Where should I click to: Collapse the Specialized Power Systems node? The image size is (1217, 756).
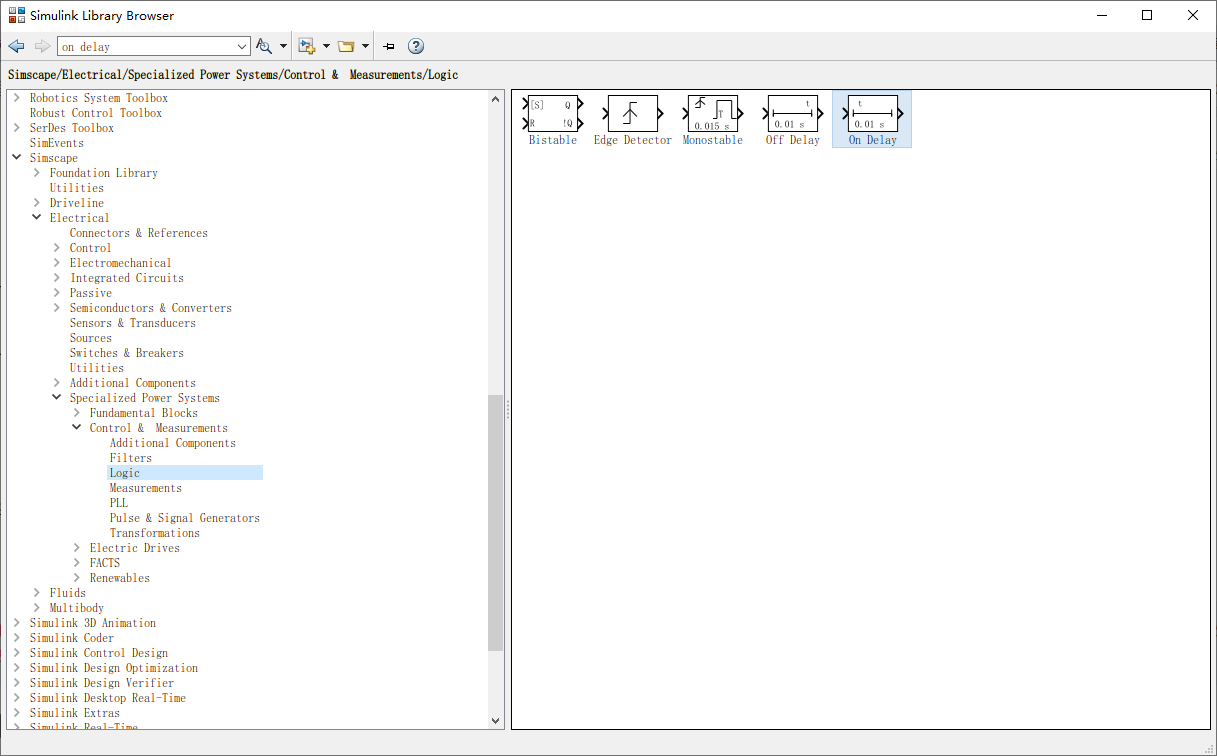pos(57,398)
